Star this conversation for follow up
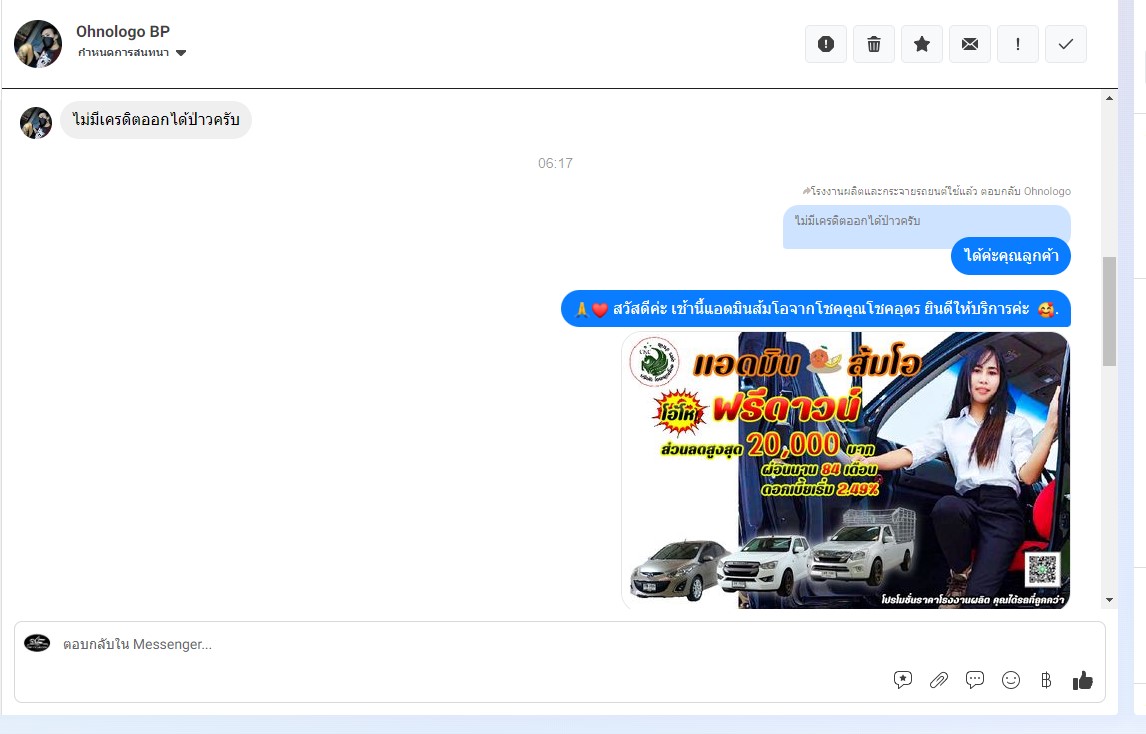This screenshot has width=1146, height=734. pos(922,44)
